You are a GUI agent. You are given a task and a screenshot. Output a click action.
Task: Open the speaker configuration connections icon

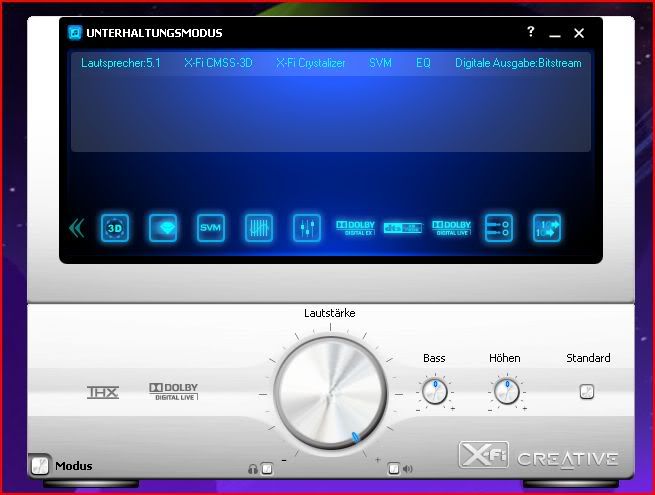(499, 228)
